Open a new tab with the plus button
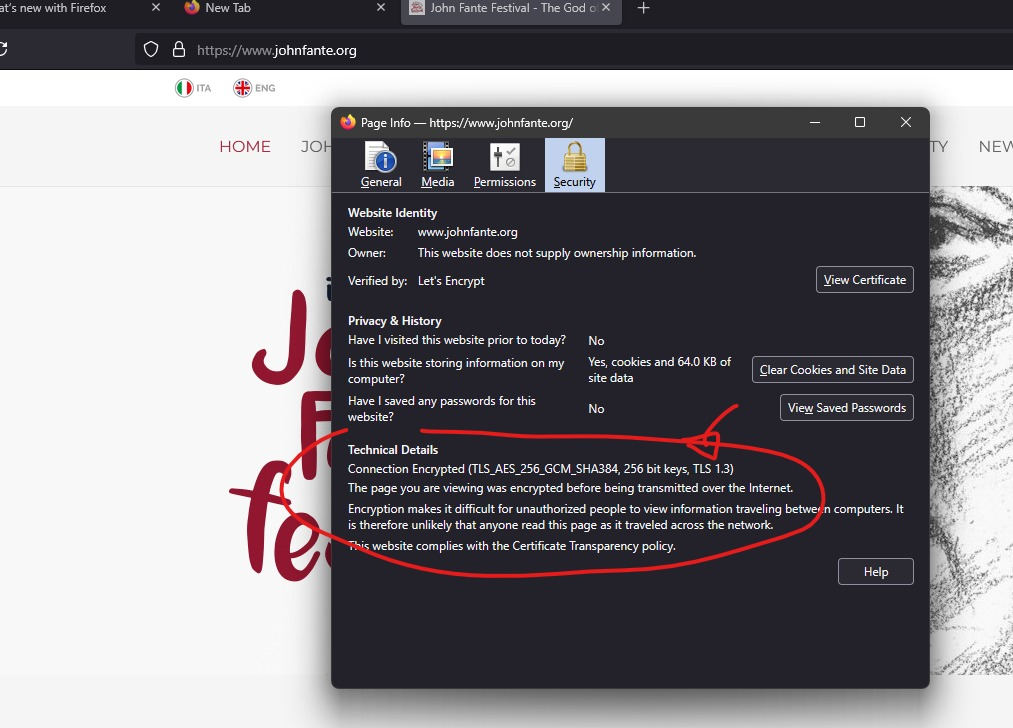 [x=643, y=8]
